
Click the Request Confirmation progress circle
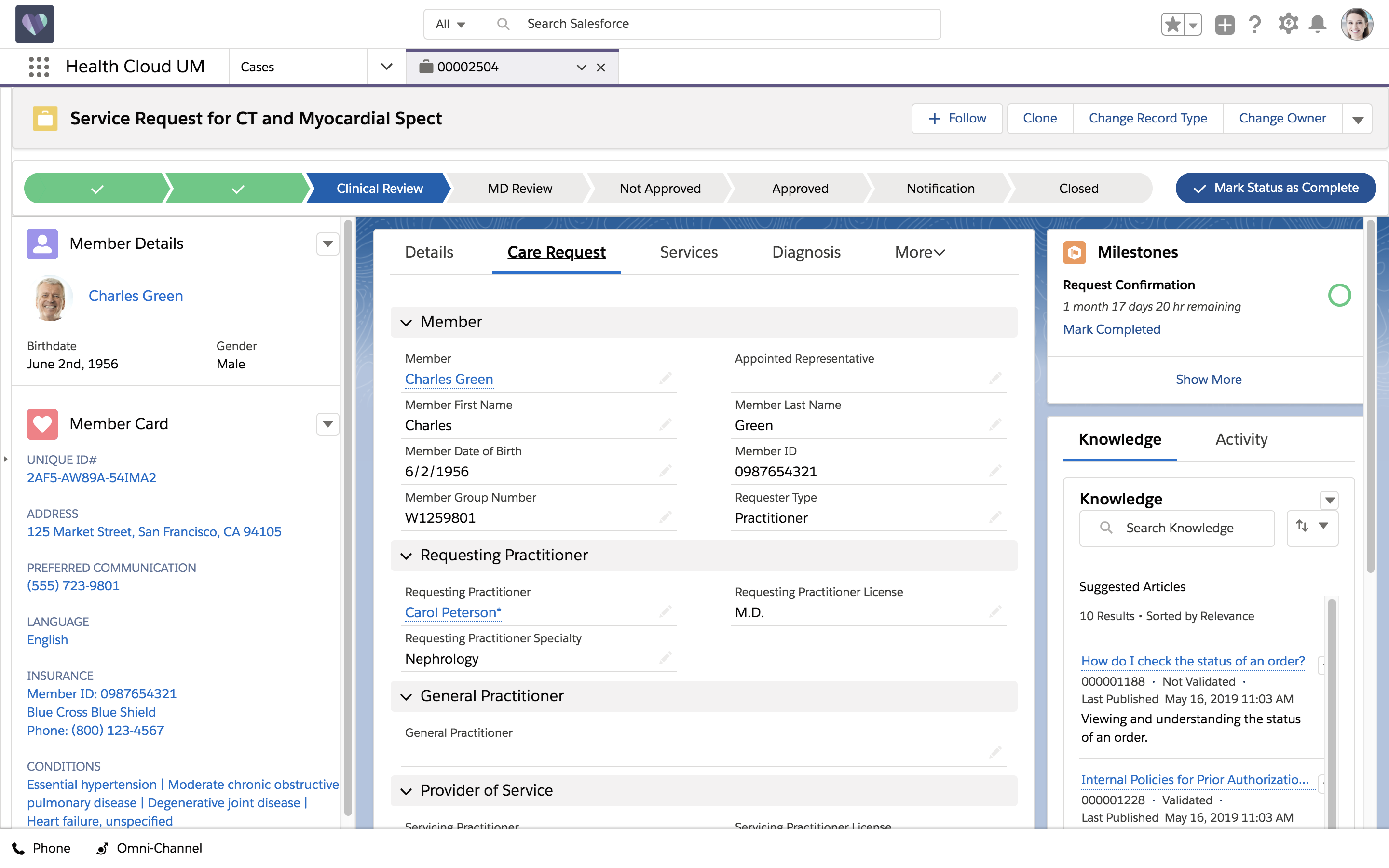(1339, 295)
